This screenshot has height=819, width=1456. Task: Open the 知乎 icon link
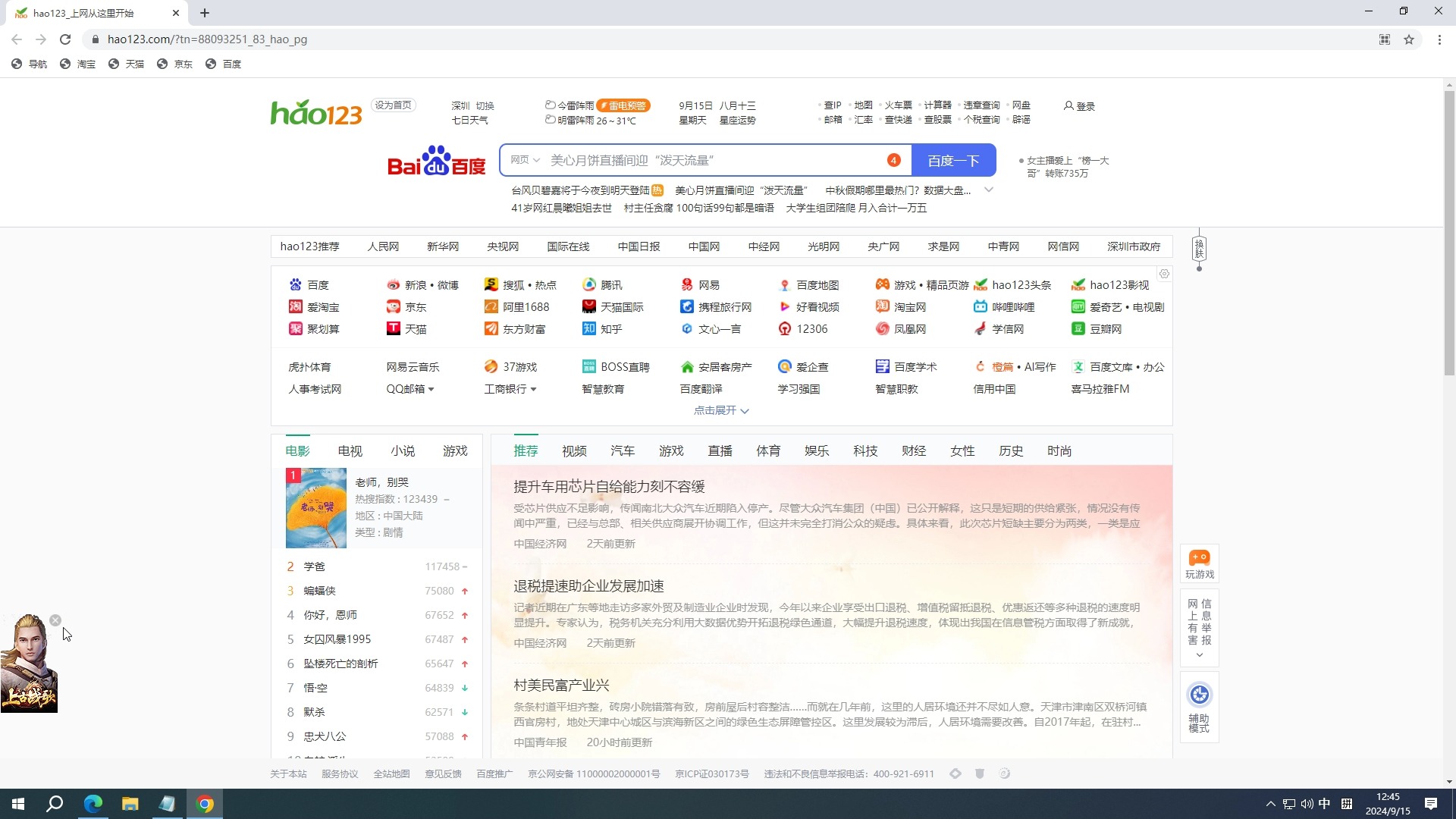[x=588, y=328]
